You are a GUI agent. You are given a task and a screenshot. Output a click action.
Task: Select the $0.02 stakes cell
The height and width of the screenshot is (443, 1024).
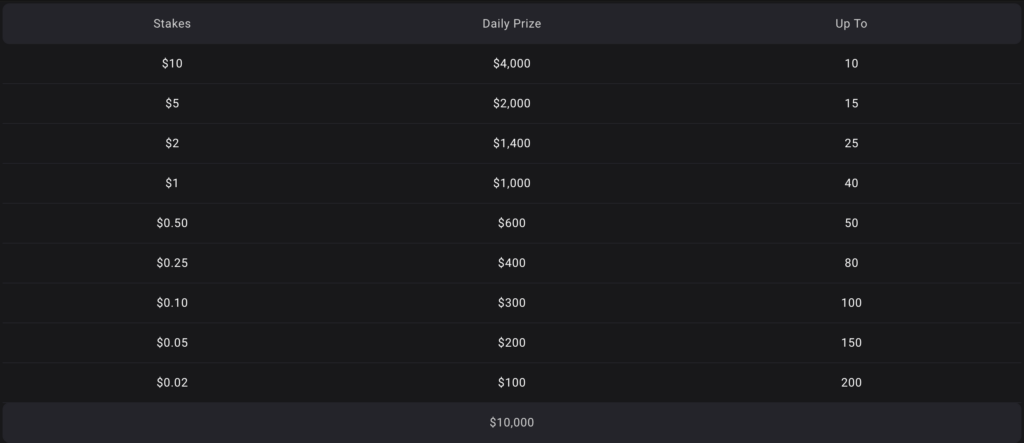pyautogui.click(x=172, y=383)
